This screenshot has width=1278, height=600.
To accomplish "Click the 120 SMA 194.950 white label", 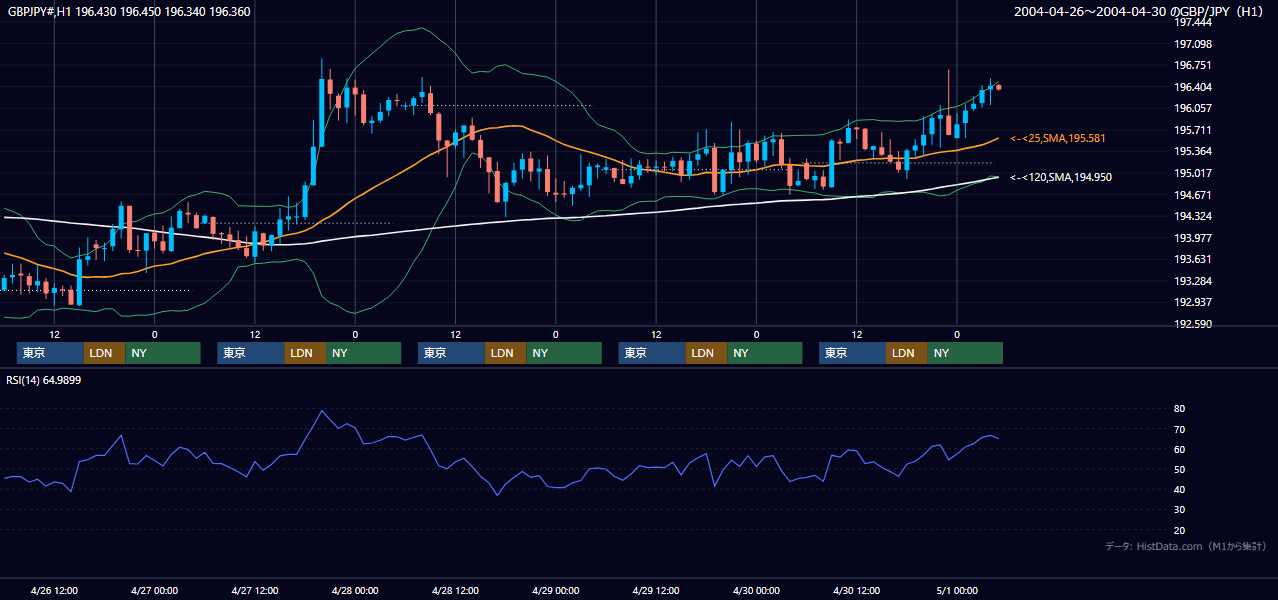I will (1061, 177).
